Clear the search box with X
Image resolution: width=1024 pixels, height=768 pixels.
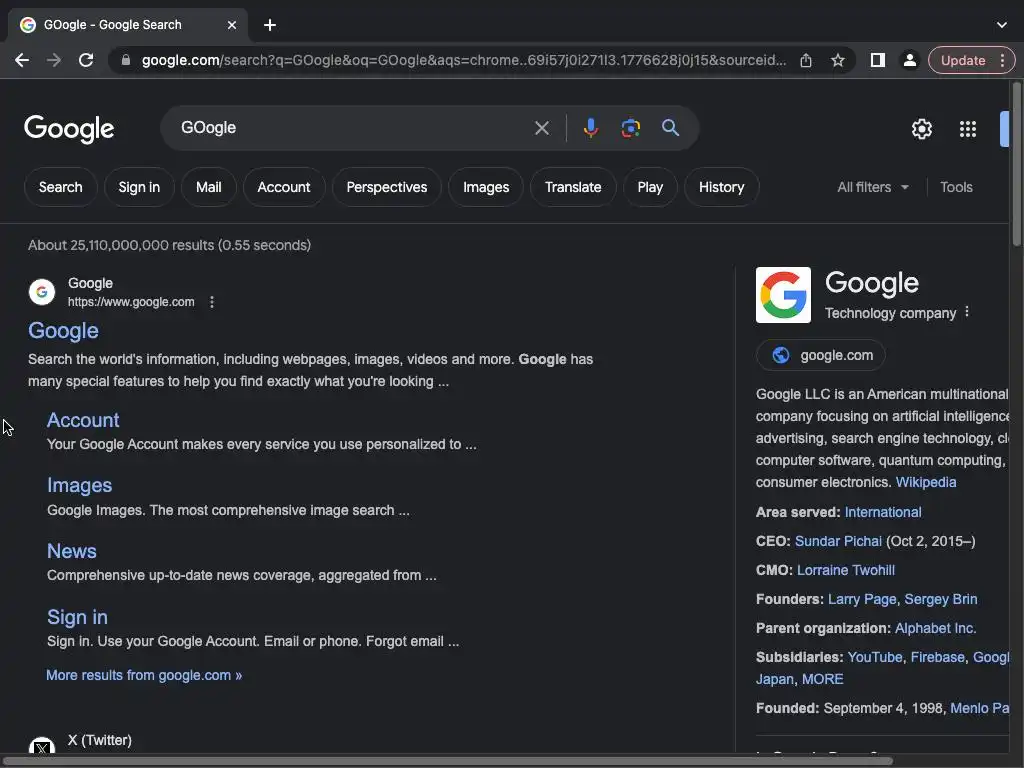(x=541, y=128)
